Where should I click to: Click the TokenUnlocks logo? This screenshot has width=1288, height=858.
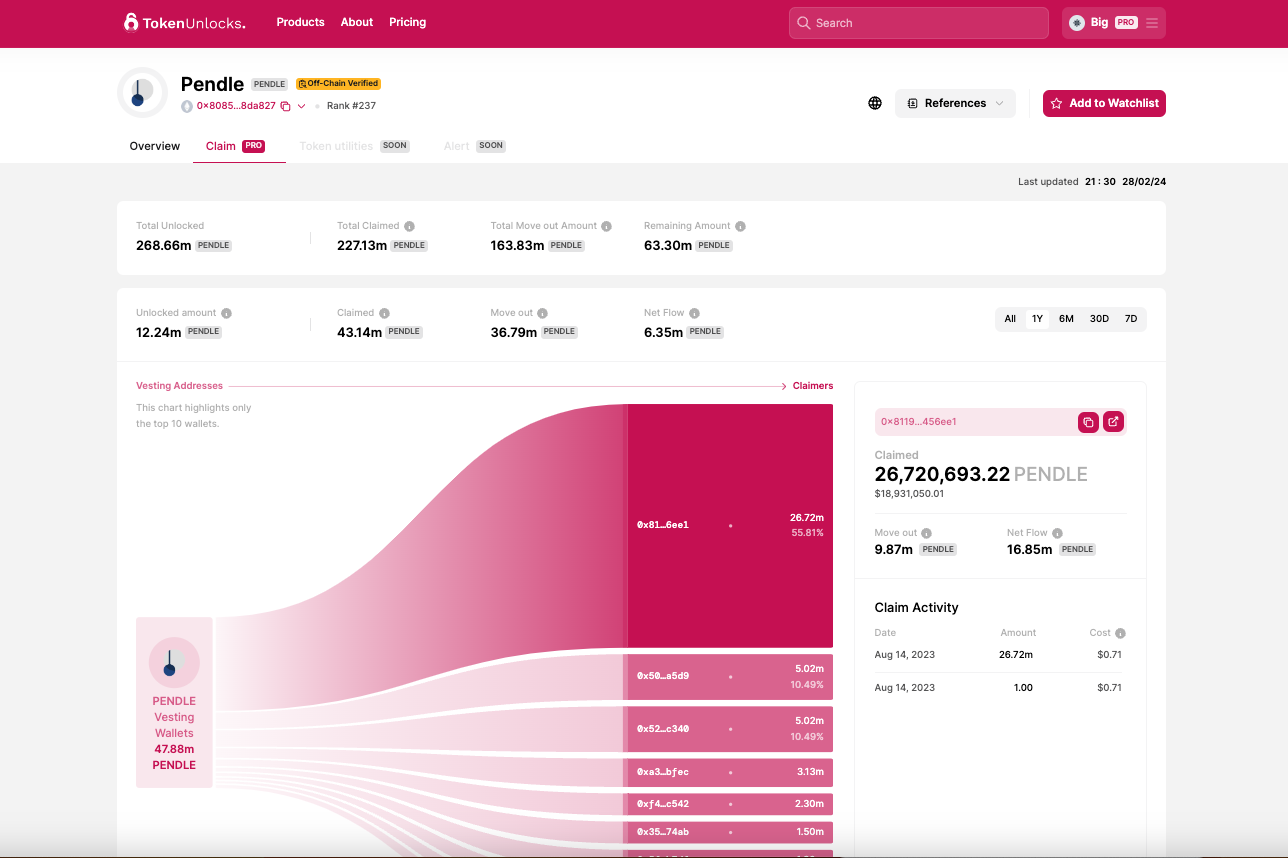click(x=184, y=22)
